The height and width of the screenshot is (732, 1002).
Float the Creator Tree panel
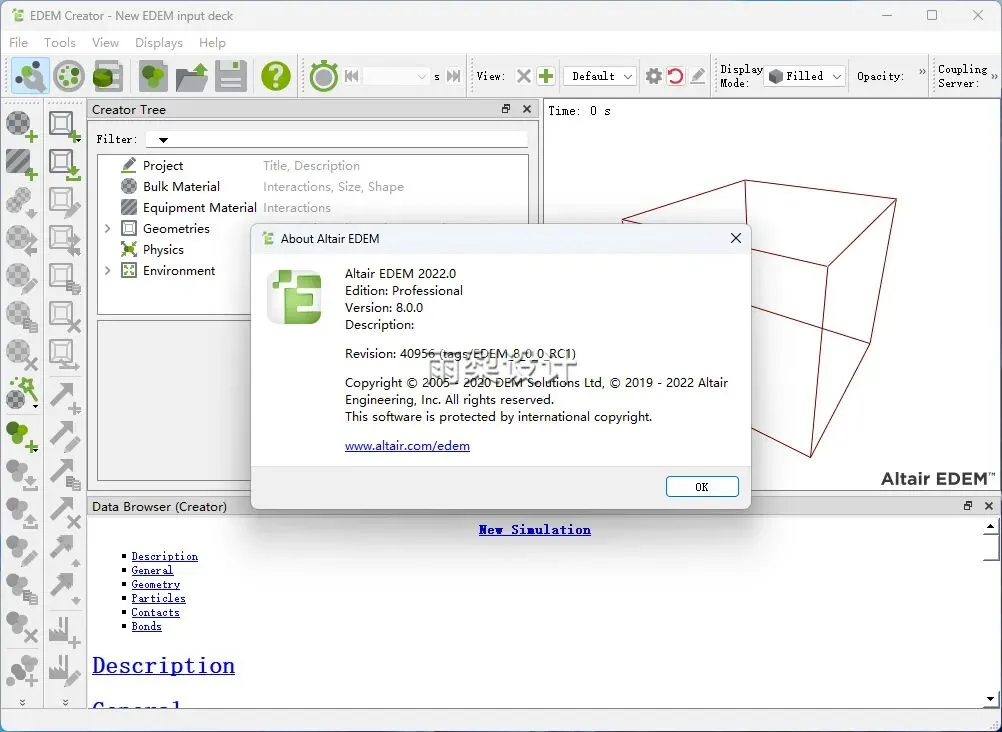pos(506,109)
